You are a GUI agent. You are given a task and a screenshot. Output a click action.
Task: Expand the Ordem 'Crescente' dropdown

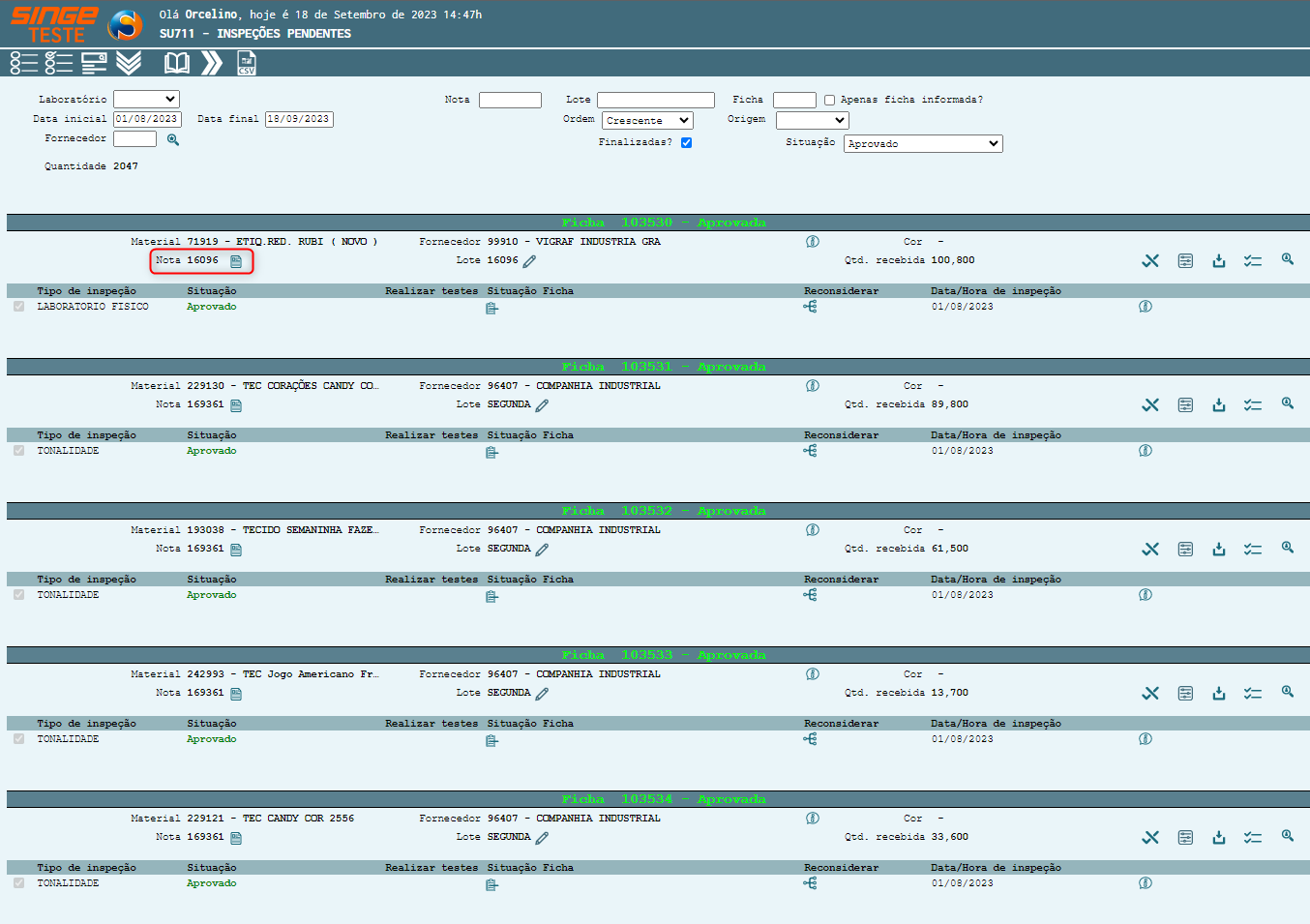pos(647,121)
